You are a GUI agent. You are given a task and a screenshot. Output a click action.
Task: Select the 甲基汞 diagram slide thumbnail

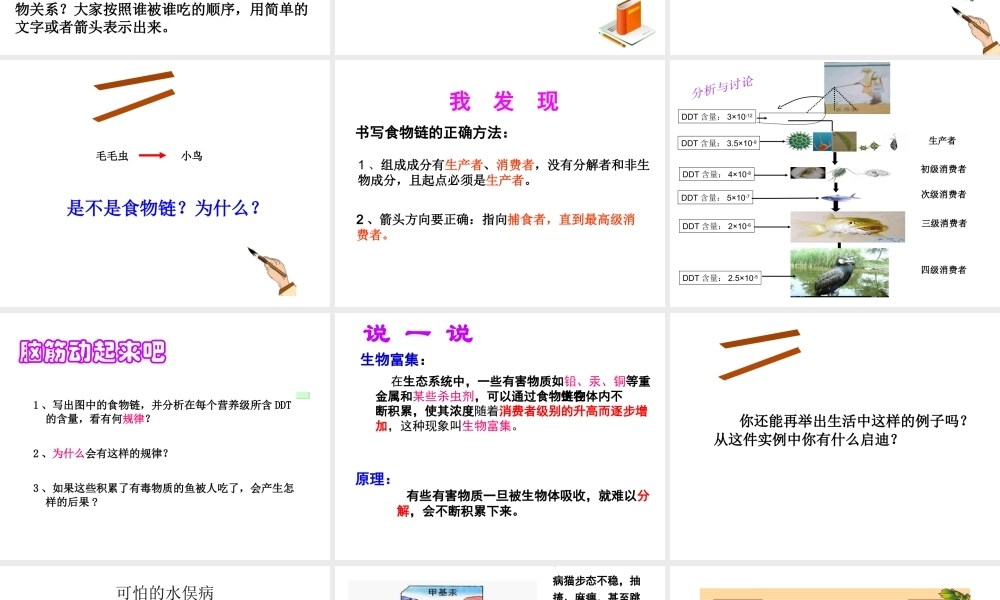[499, 583]
